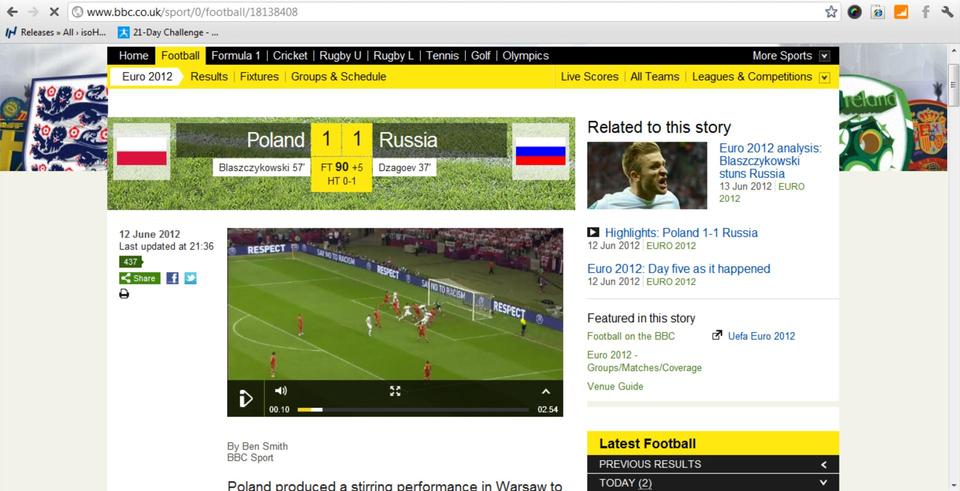
Task: Open 'Blaszczykowski stuns Russia' analysis link
Action: pos(770,161)
